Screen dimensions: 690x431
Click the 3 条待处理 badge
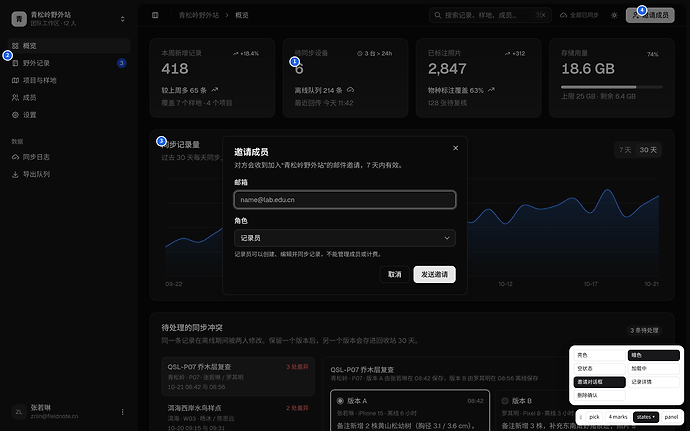(644, 330)
